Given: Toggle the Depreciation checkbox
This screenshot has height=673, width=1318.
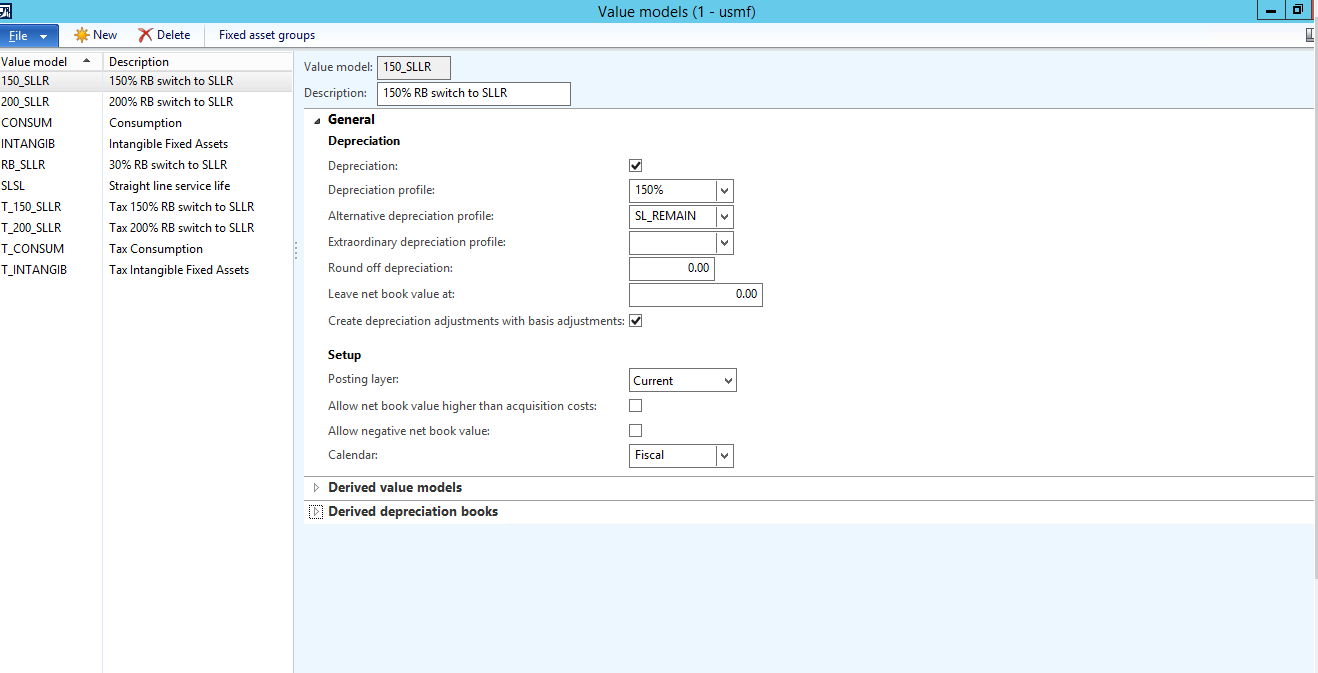Looking at the screenshot, I should (635, 166).
